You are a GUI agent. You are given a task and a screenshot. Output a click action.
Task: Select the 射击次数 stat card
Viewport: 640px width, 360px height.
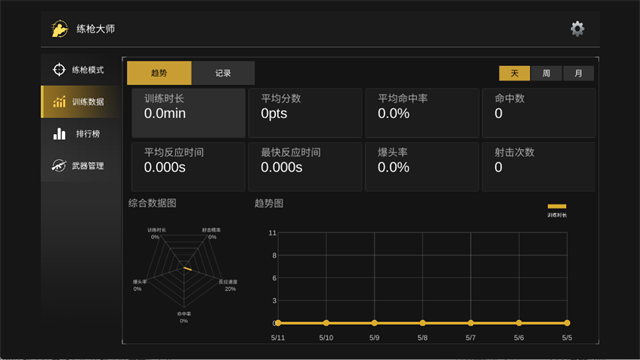[x=539, y=167]
